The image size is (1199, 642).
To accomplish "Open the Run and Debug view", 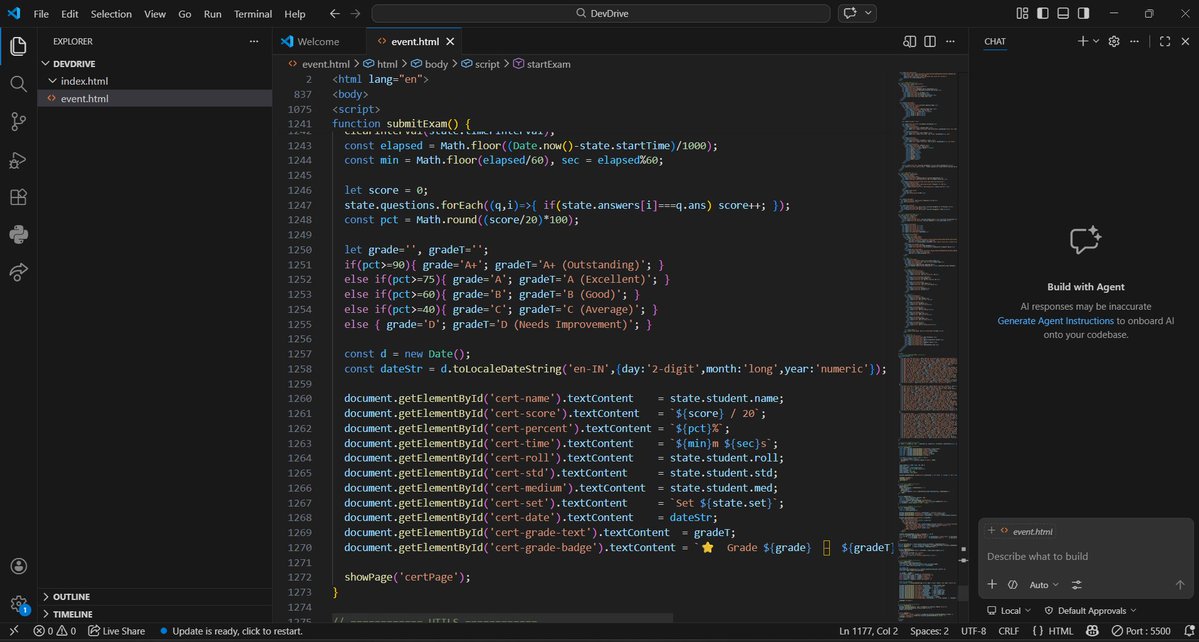I will [x=18, y=159].
